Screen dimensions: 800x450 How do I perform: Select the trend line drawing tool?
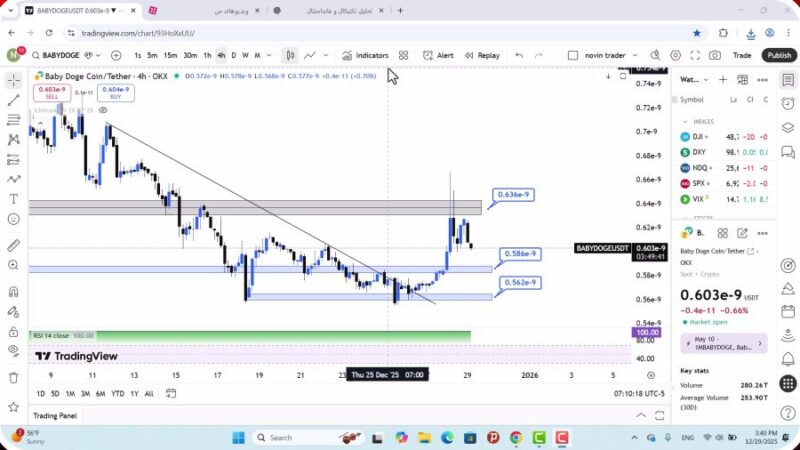click(13, 100)
